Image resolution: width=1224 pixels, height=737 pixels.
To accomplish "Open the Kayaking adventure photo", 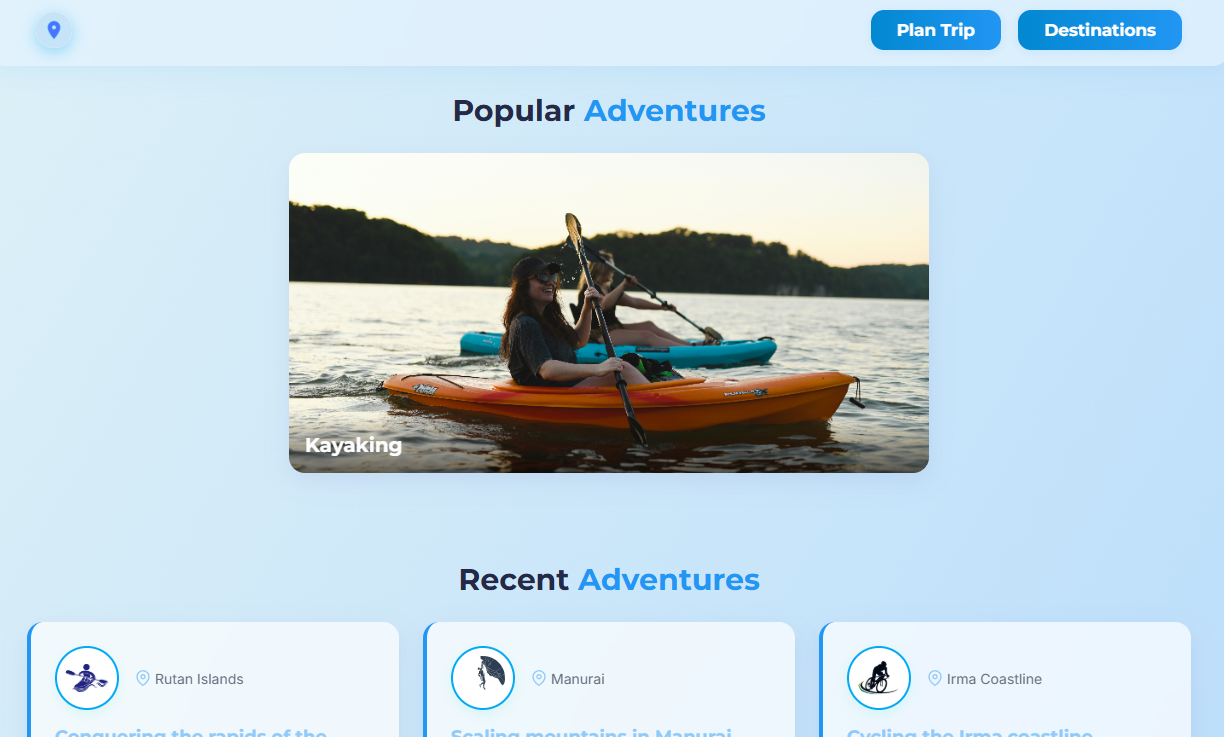I will [609, 313].
